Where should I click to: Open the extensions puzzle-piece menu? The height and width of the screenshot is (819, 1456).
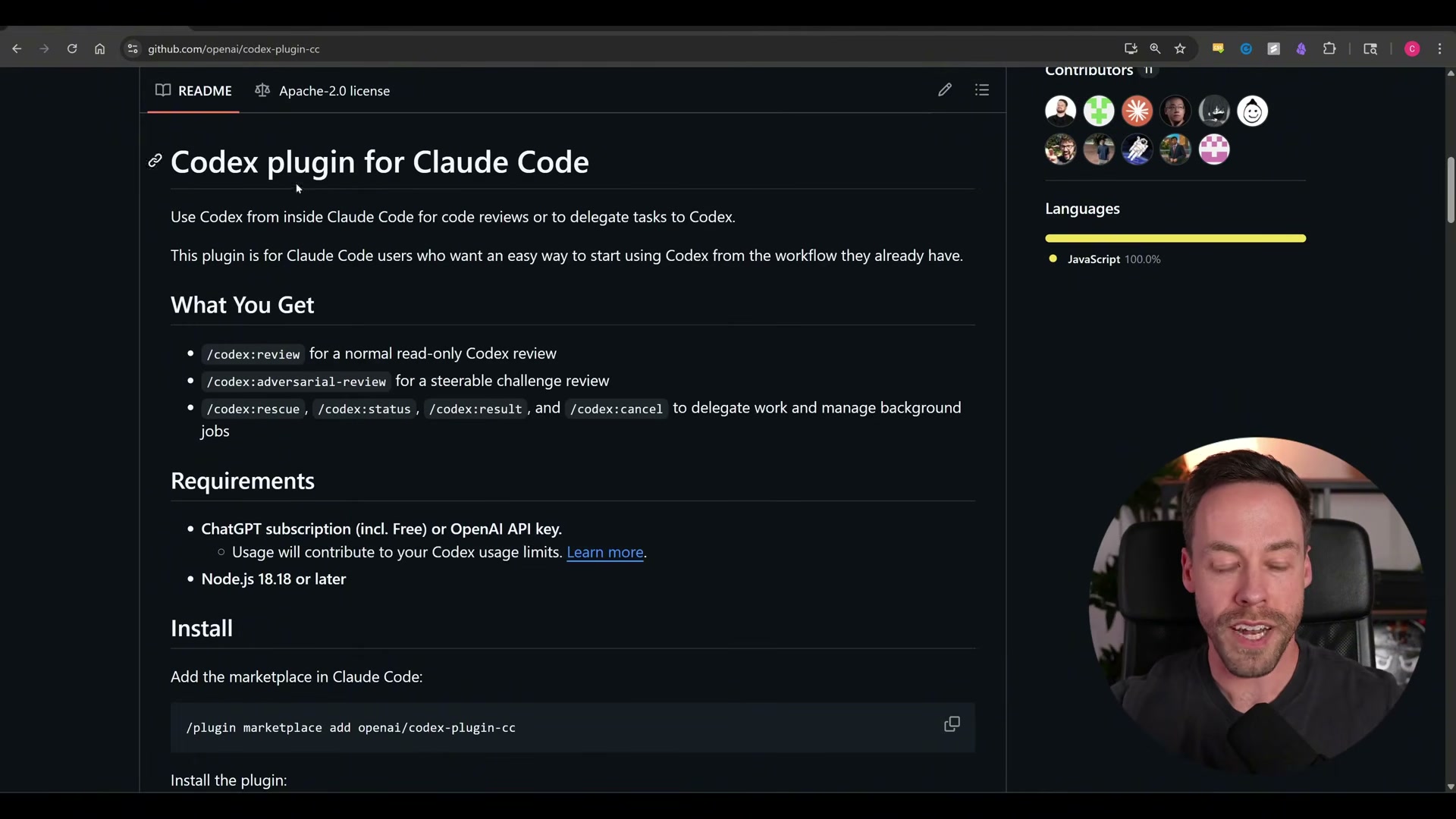click(x=1330, y=49)
